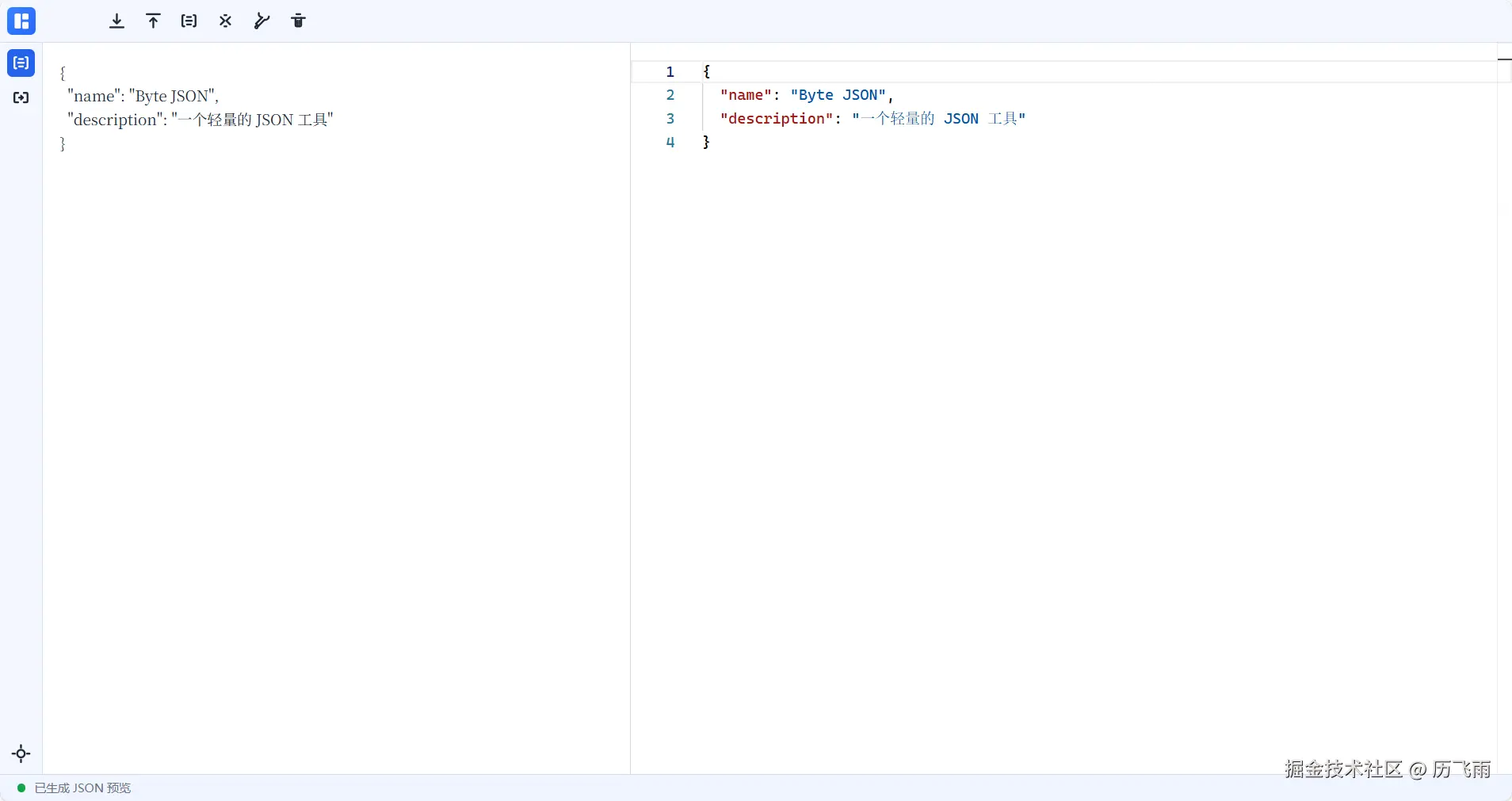
Task: Click the red "name" key in the preview
Action: click(745, 95)
